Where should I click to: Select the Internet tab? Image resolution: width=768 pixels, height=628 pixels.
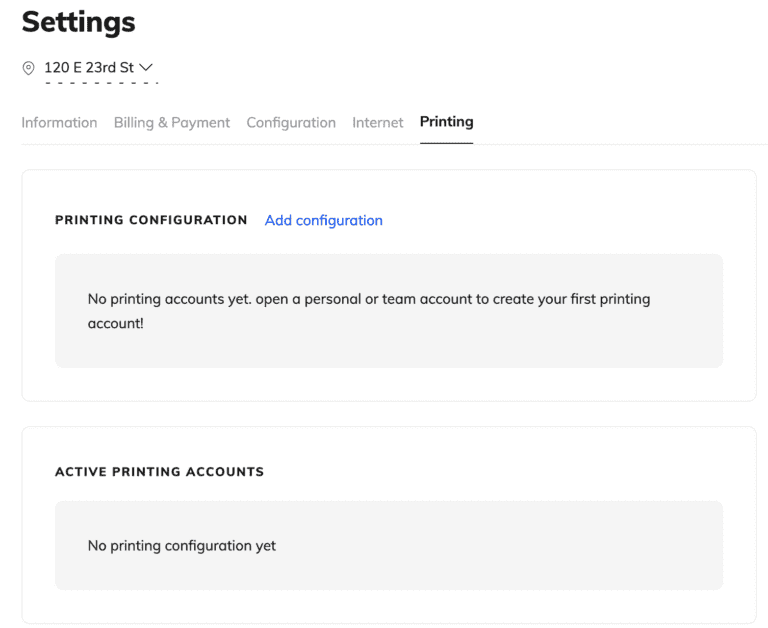pyautogui.click(x=377, y=122)
